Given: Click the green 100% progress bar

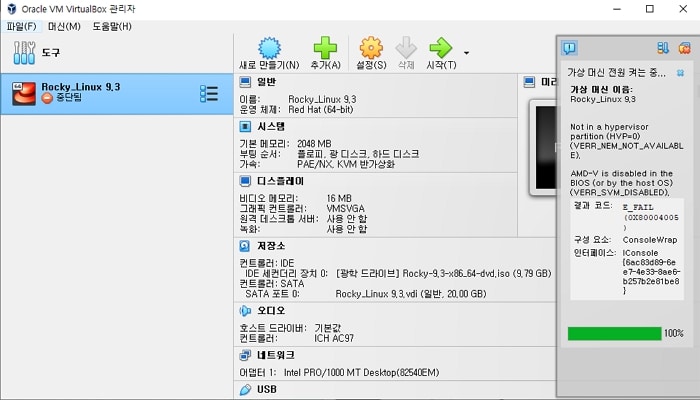Looking at the screenshot, I should [x=614, y=333].
